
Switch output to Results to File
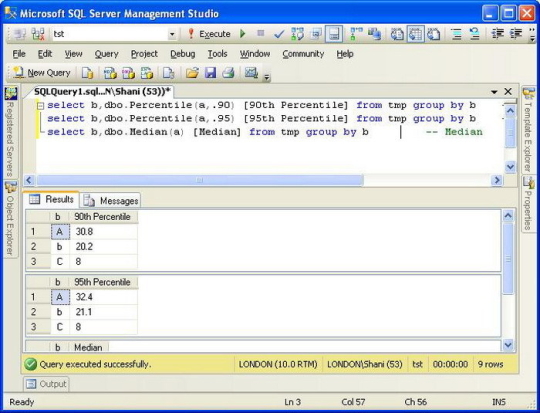tap(434, 34)
